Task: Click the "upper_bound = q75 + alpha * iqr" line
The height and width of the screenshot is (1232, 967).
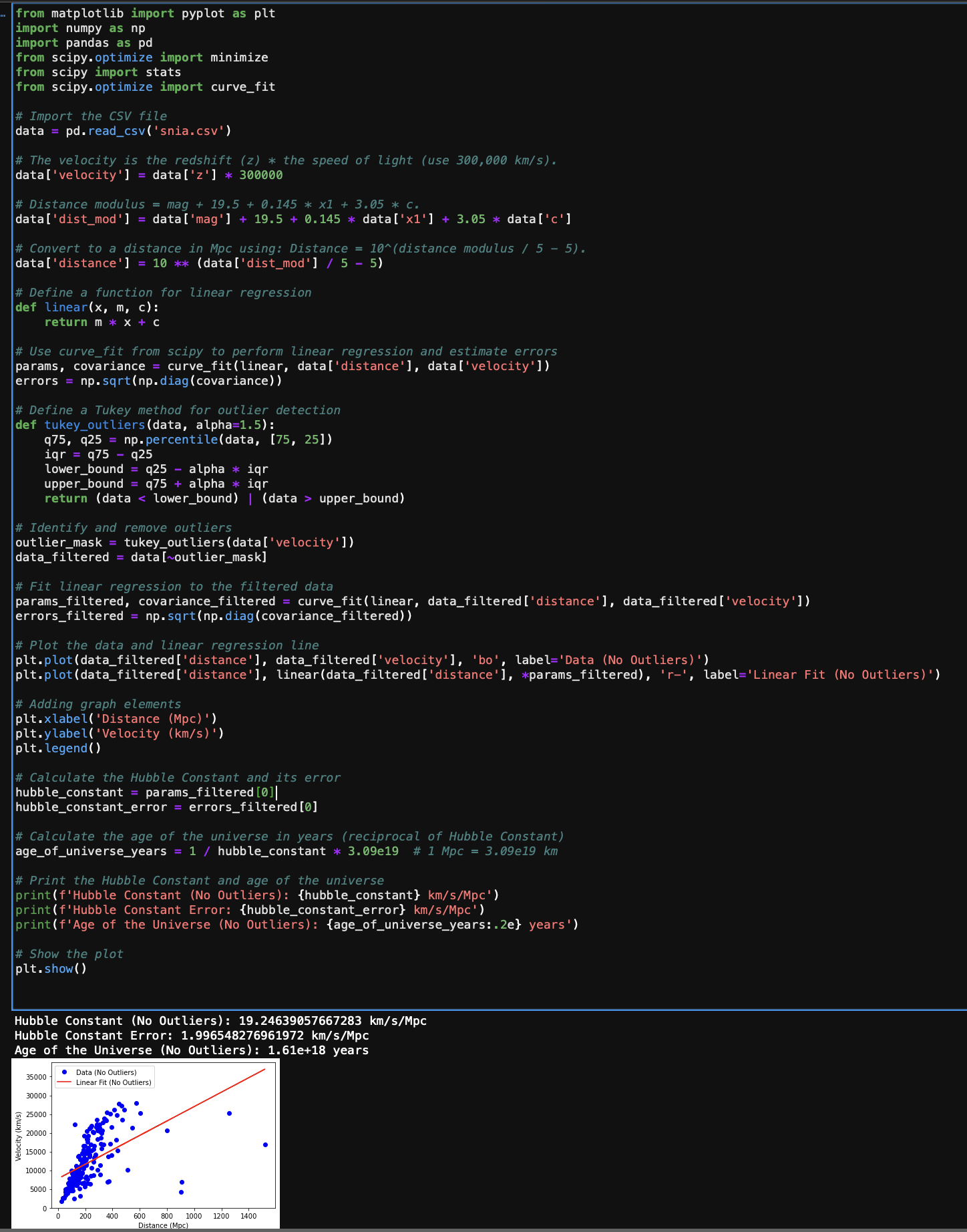Action: click(x=156, y=484)
